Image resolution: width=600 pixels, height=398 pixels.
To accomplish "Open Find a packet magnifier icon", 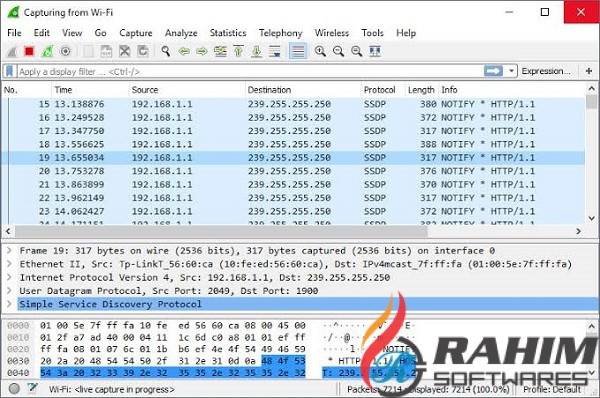I will pyautogui.click(x=165, y=51).
